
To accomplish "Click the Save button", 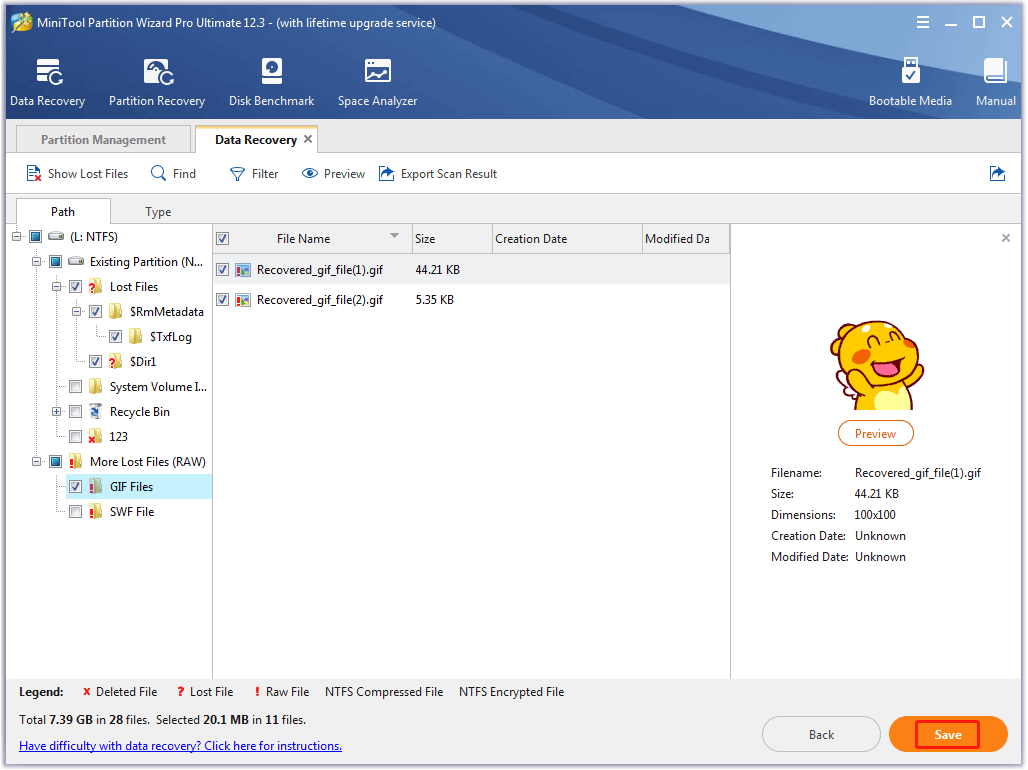I will [947, 734].
